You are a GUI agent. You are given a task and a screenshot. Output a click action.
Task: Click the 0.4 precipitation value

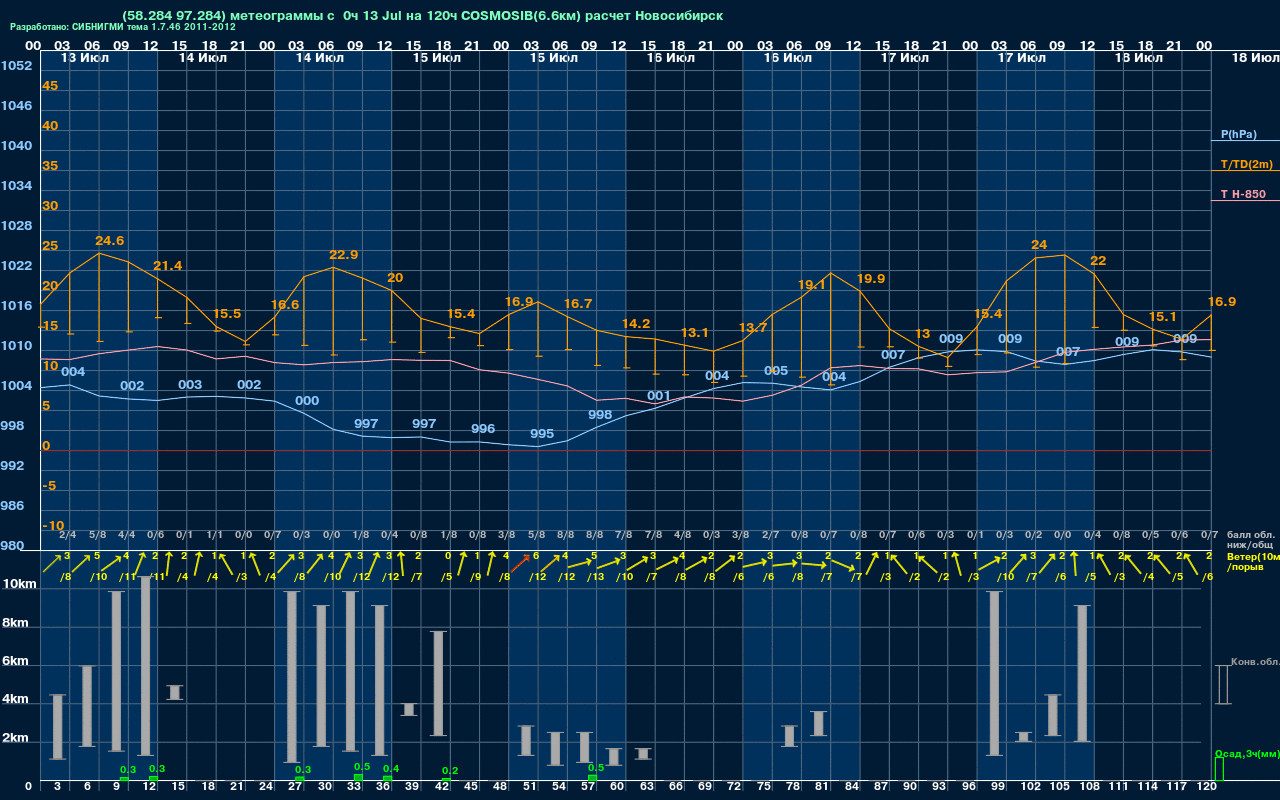coord(391,769)
